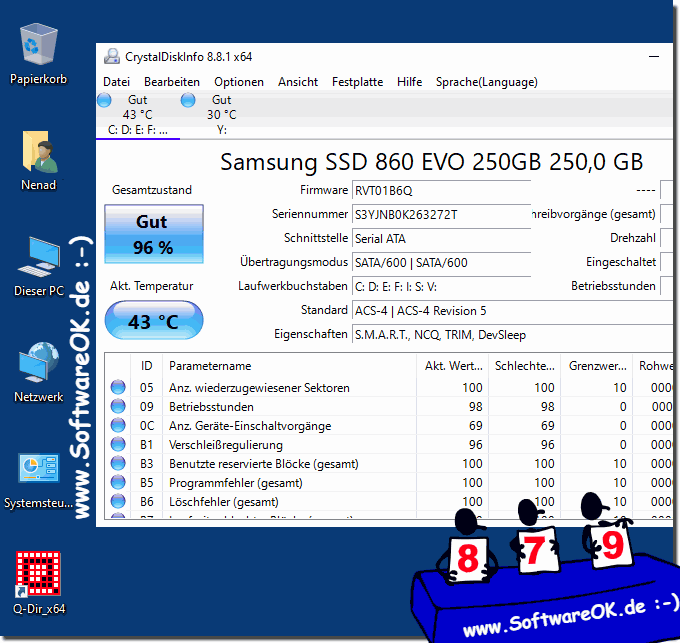Click the Gut 96 % health status button
Image resolution: width=680 pixels, height=643 pixels.
[154, 234]
